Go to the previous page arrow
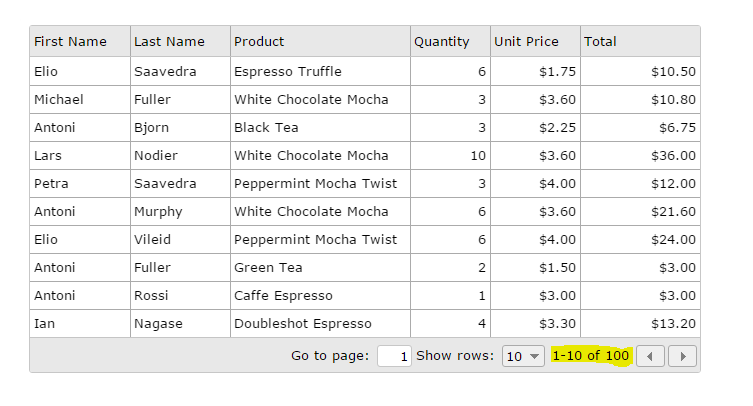753x406 pixels. tap(650, 356)
